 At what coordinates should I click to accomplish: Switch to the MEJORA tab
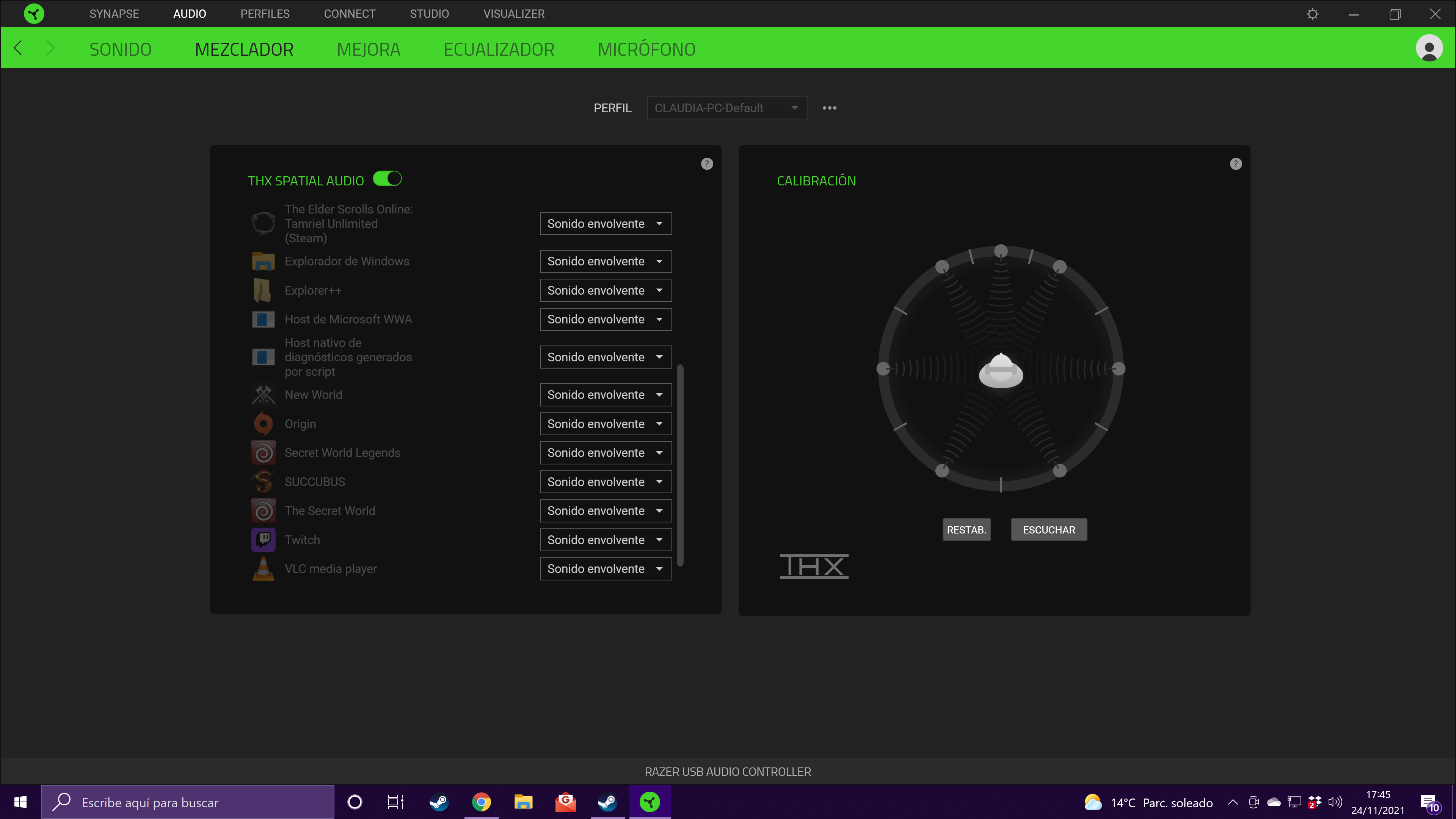(369, 49)
